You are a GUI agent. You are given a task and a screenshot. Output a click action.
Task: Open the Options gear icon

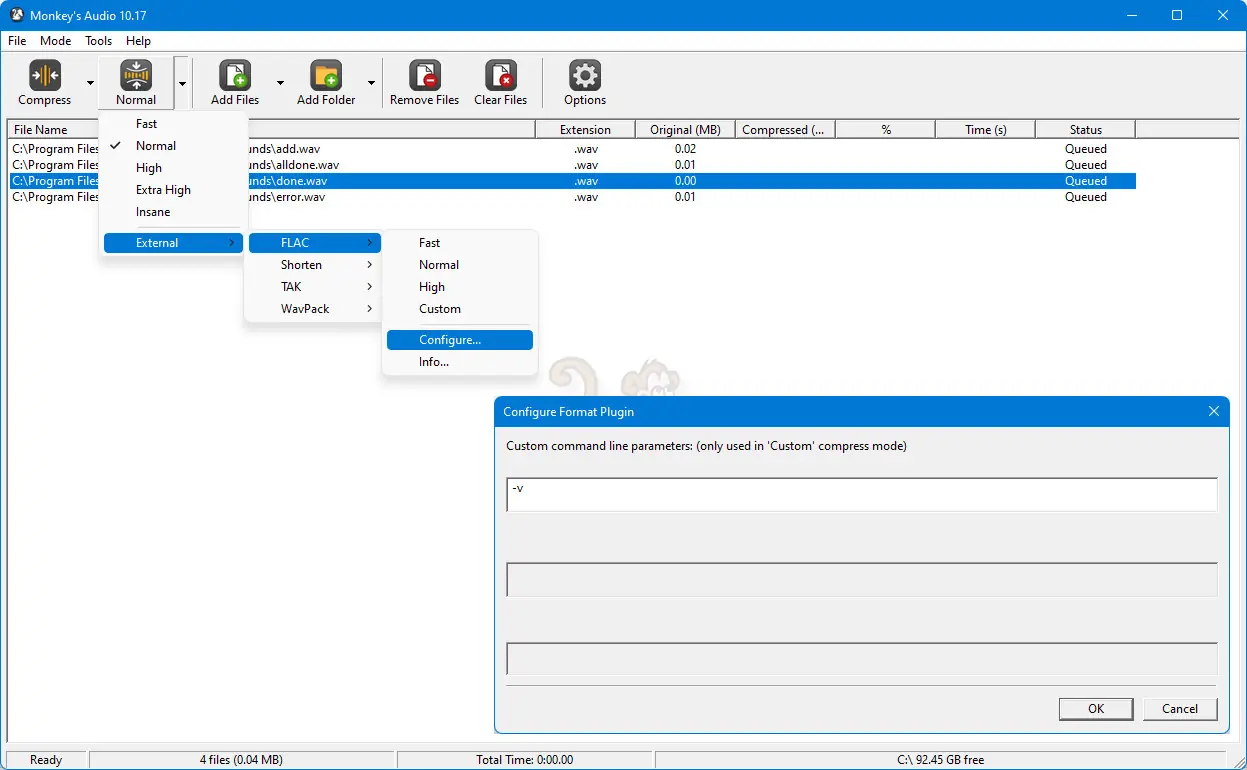tap(585, 76)
